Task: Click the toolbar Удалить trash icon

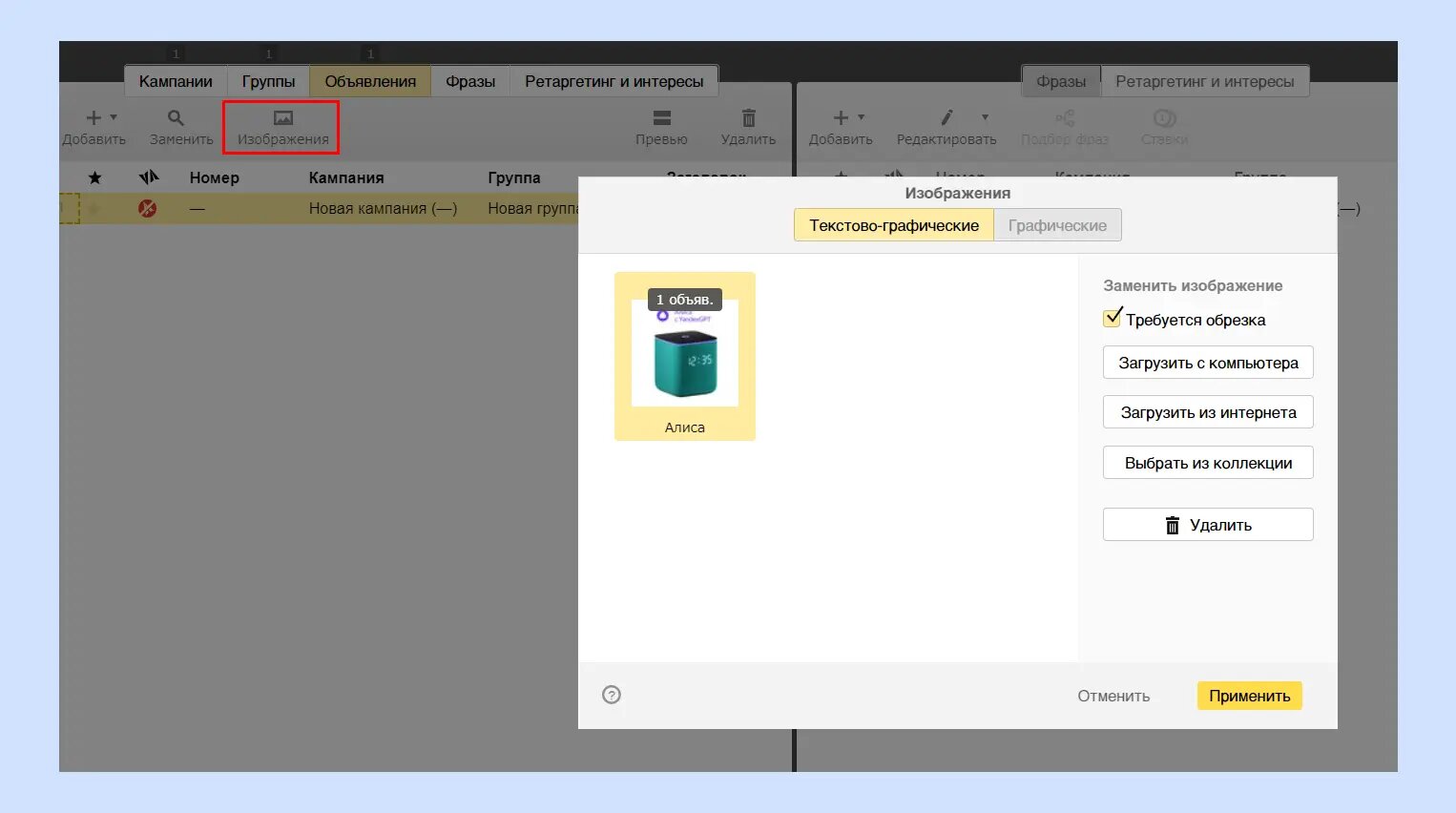Action: click(749, 117)
